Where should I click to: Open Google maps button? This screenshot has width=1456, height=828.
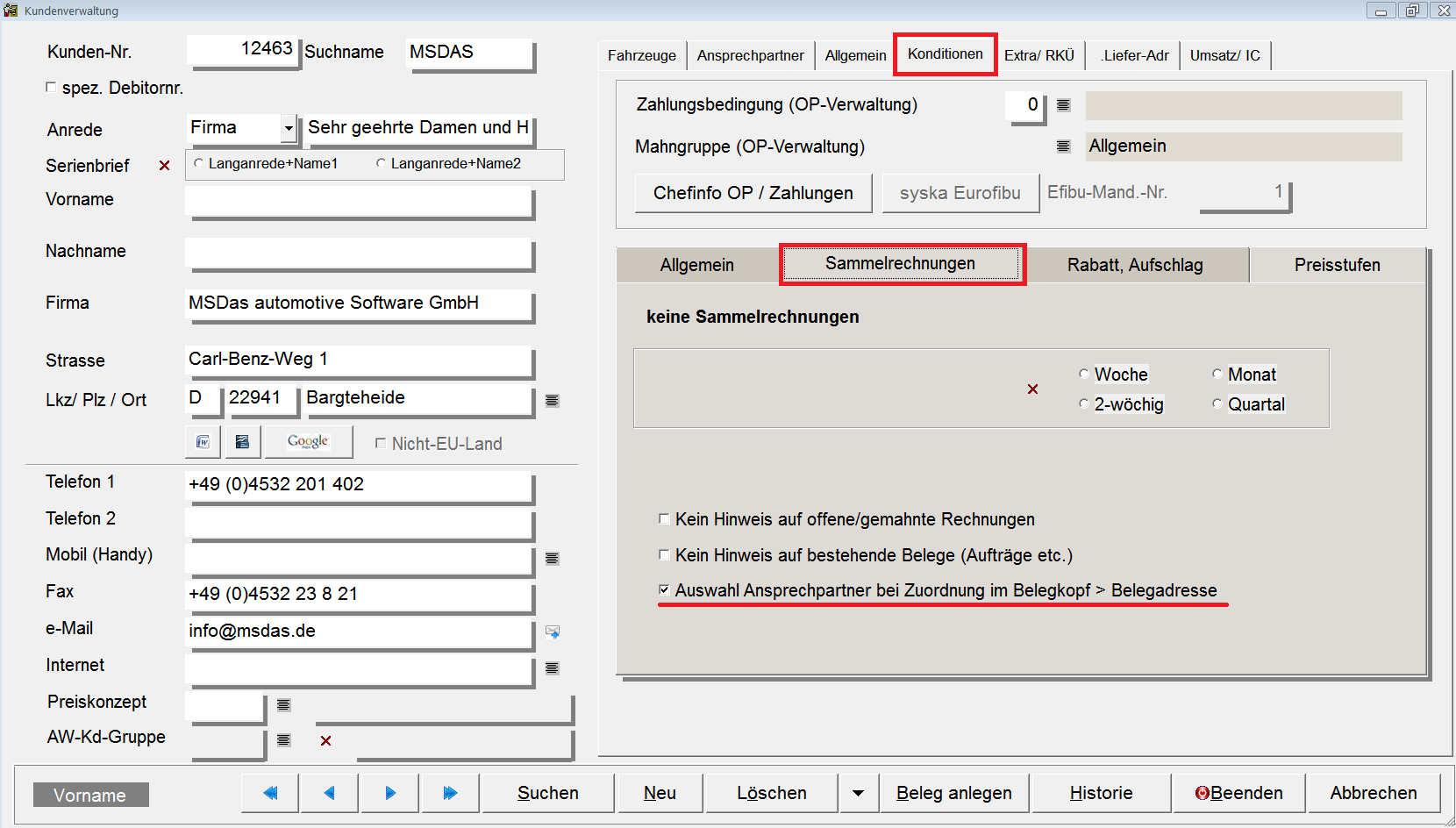pos(309,442)
